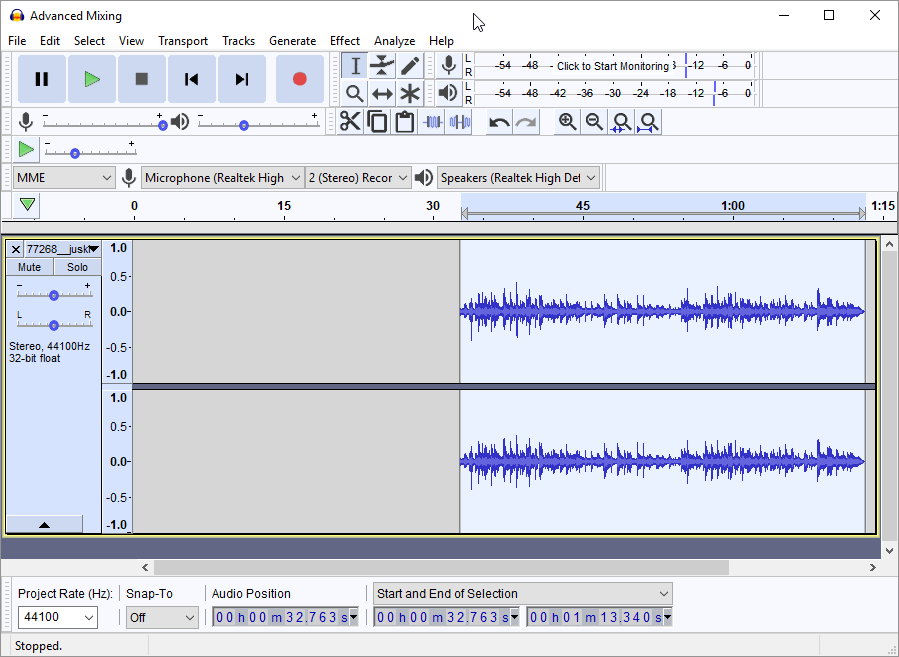
Task: Select the Envelope tool
Action: pos(382,66)
